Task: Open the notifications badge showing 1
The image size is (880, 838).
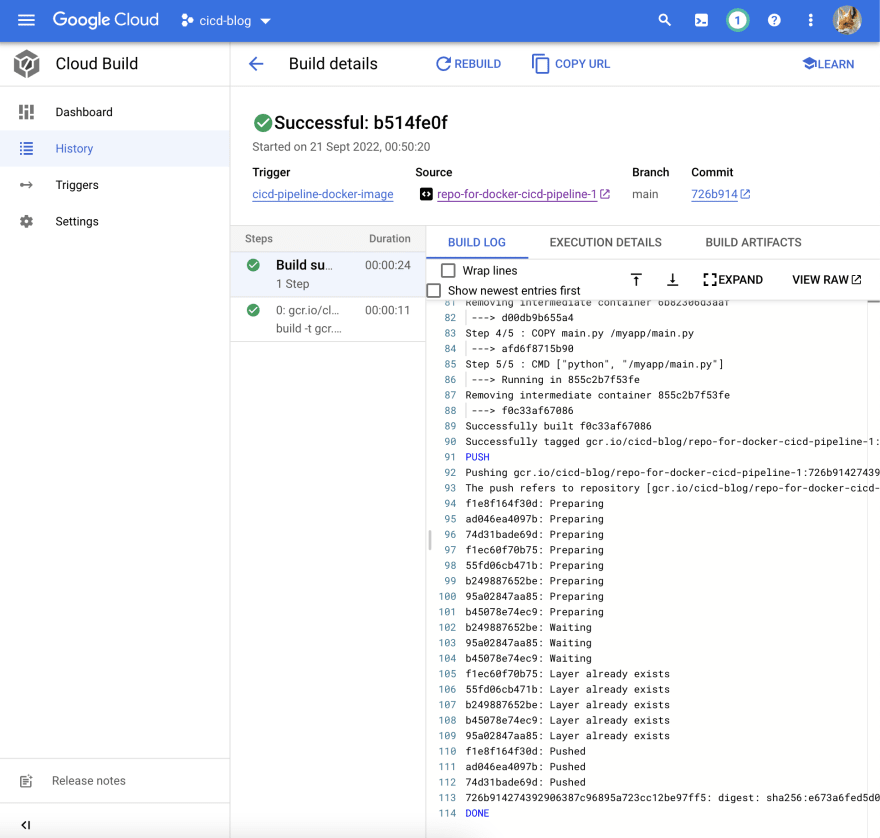Action: click(737, 21)
